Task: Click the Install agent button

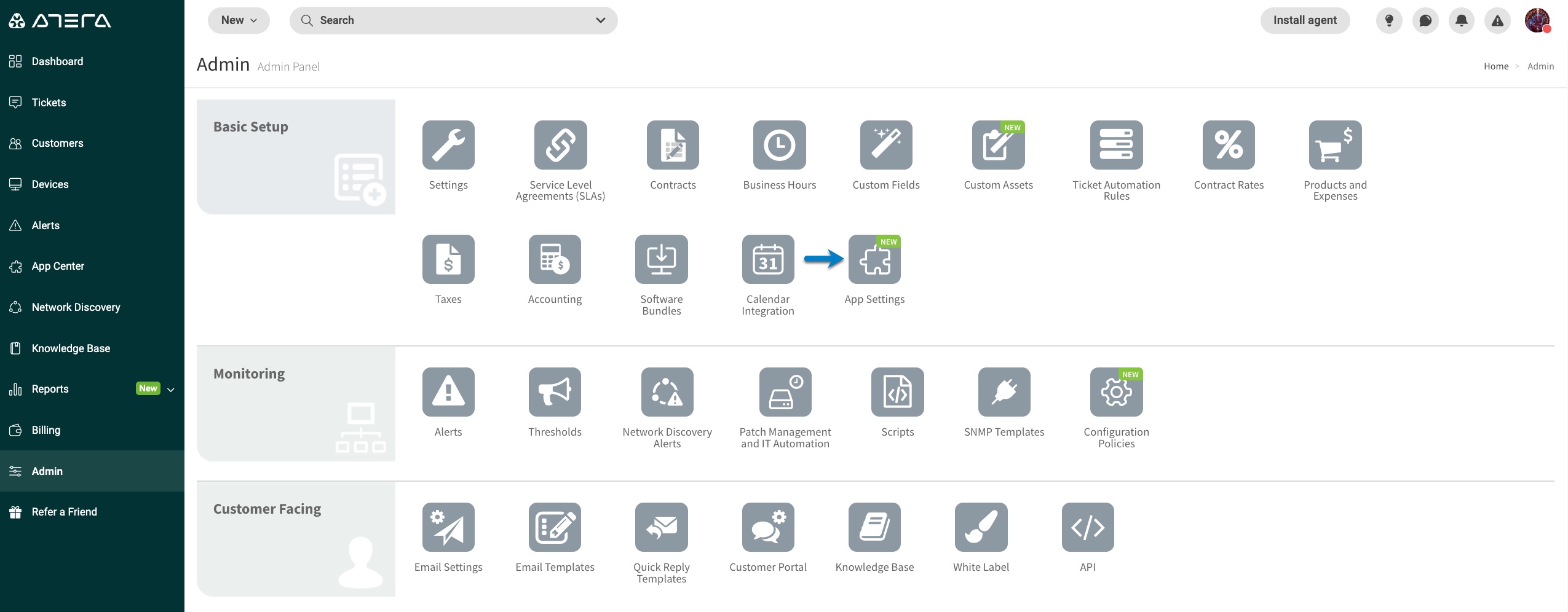Action: pos(1304,20)
